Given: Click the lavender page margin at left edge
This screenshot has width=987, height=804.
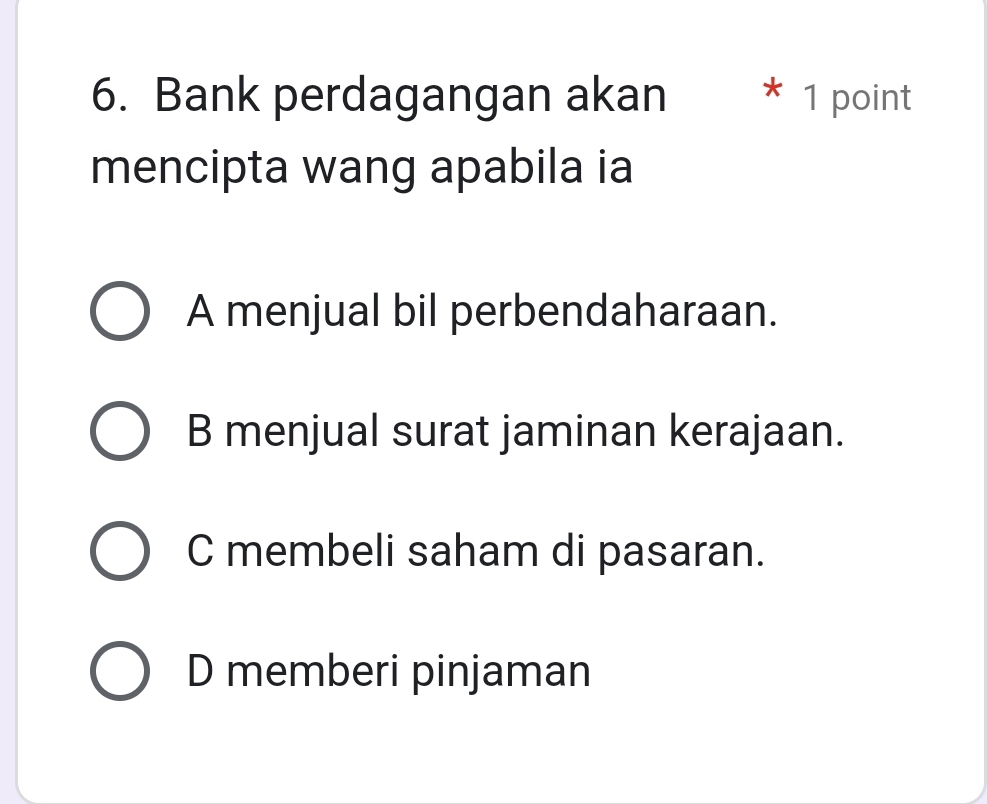Looking at the screenshot, I should pyautogui.click(x=8, y=400).
